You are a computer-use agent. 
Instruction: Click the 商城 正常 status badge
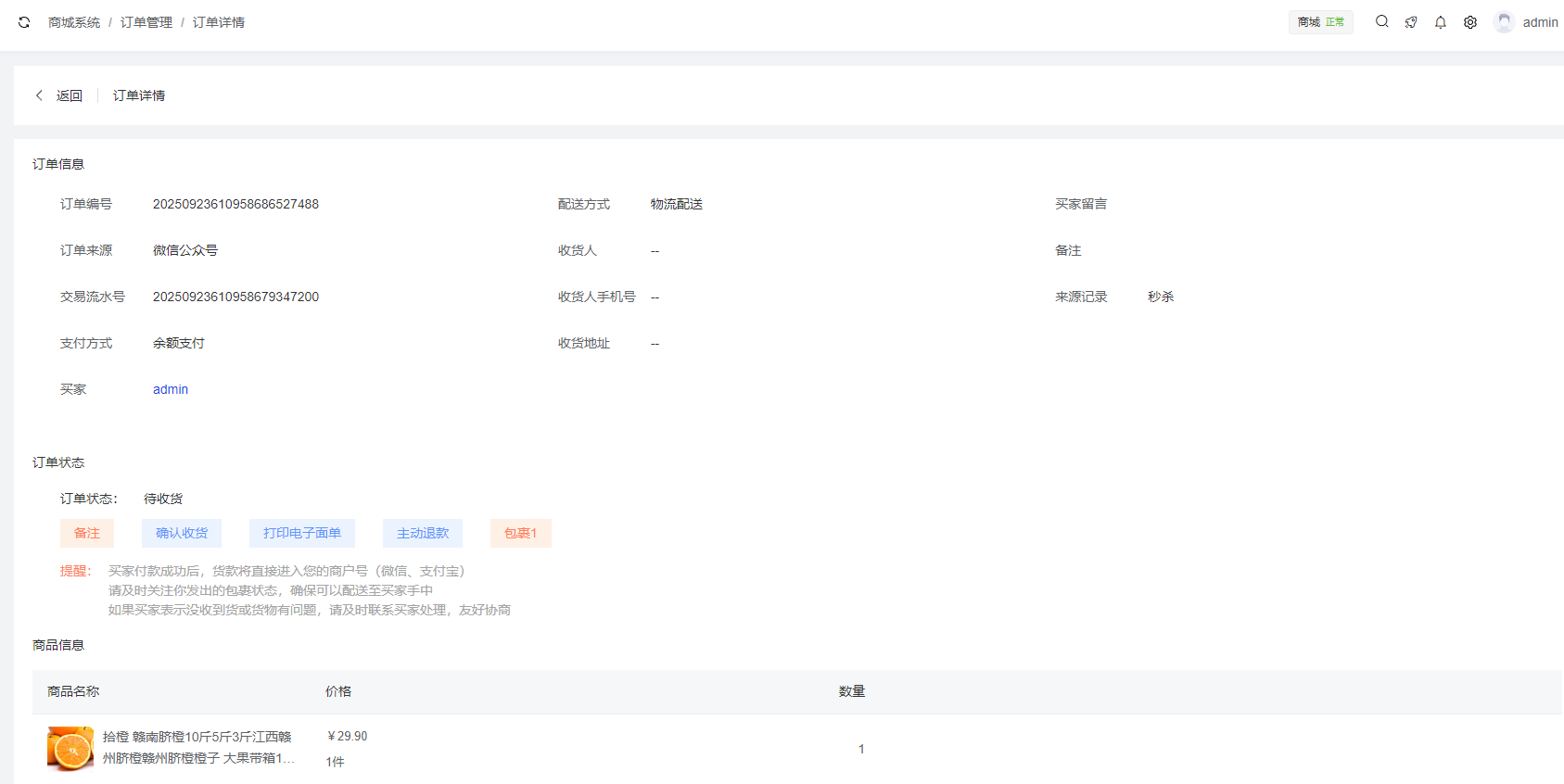click(x=1320, y=22)
